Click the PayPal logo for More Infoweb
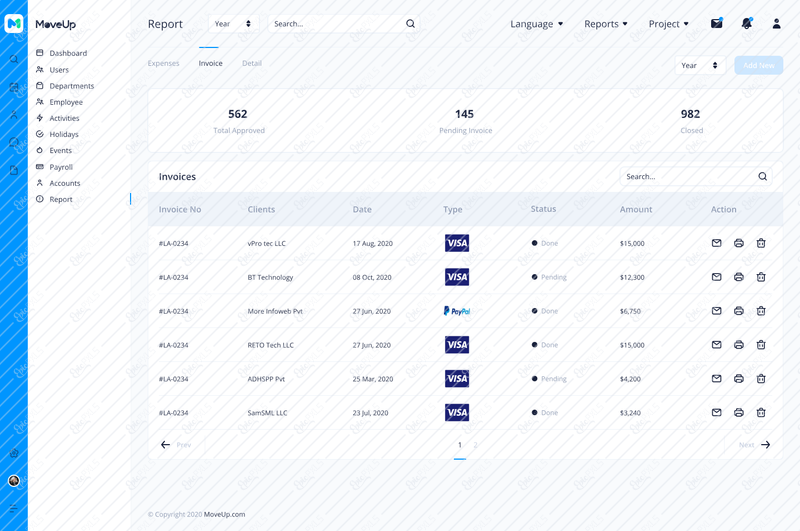 pos(457,311)
